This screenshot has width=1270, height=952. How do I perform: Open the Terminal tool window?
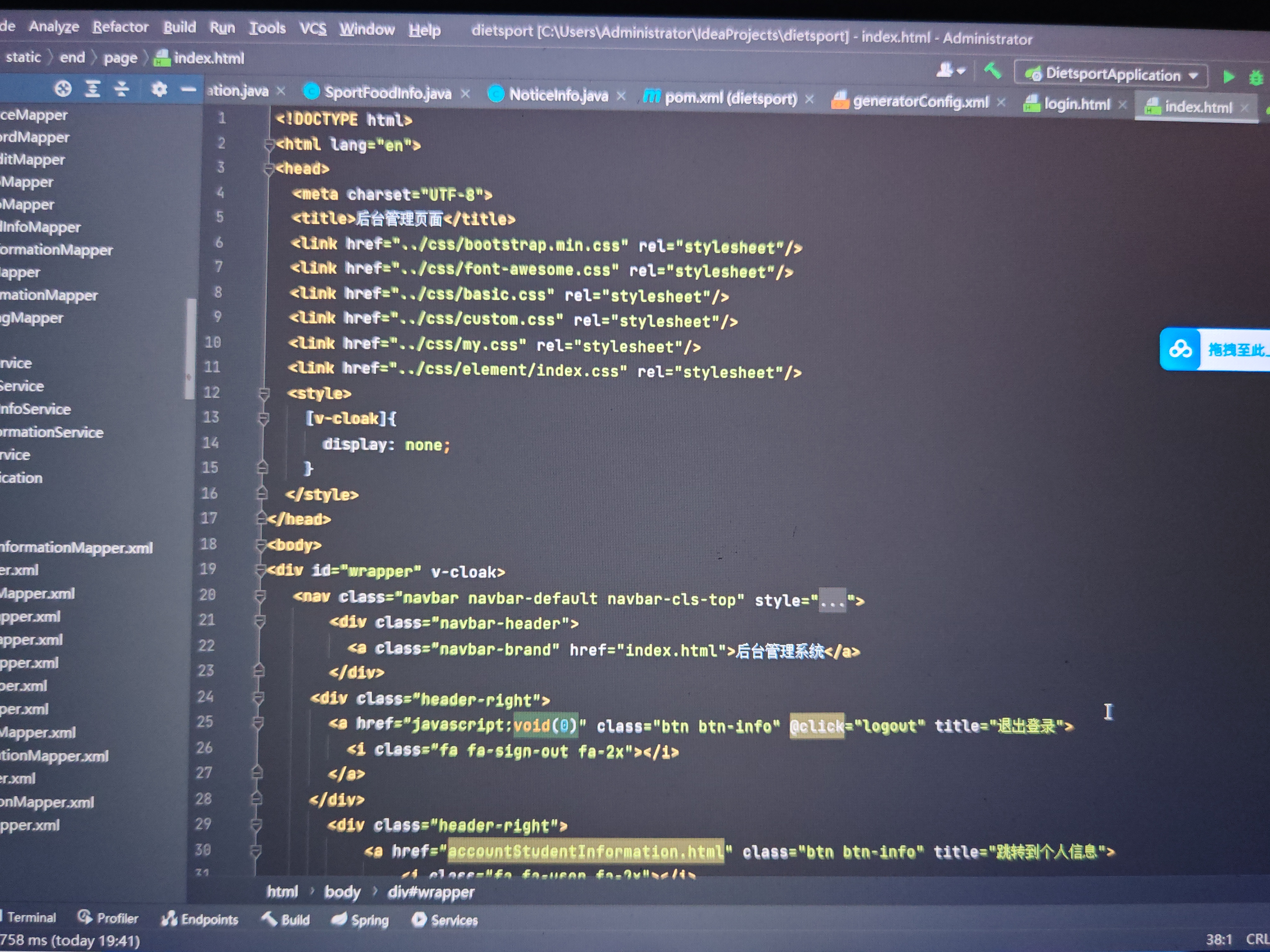32,917
